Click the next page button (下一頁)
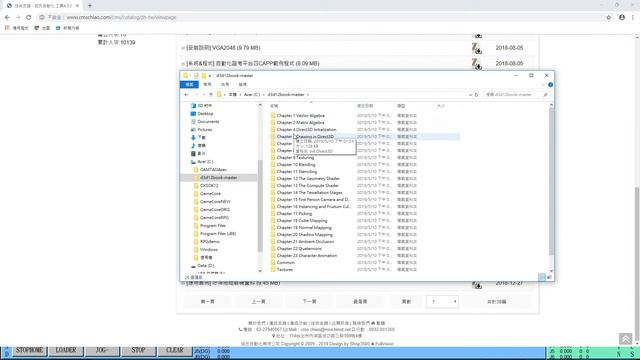Image resolution: width=640 pixels, height=360 pixels. click(x=309, y=302)
